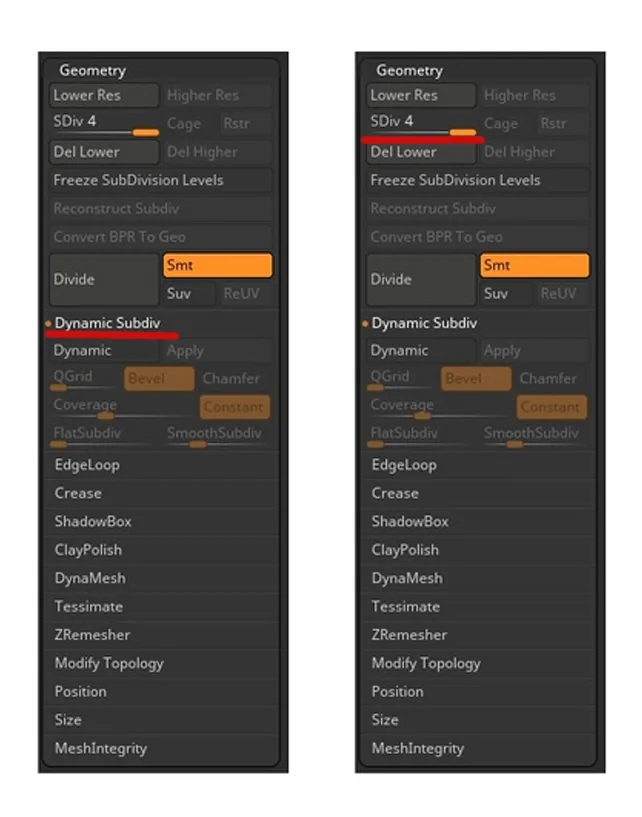Click the SDiv slider in left panel

coord(104,125)
